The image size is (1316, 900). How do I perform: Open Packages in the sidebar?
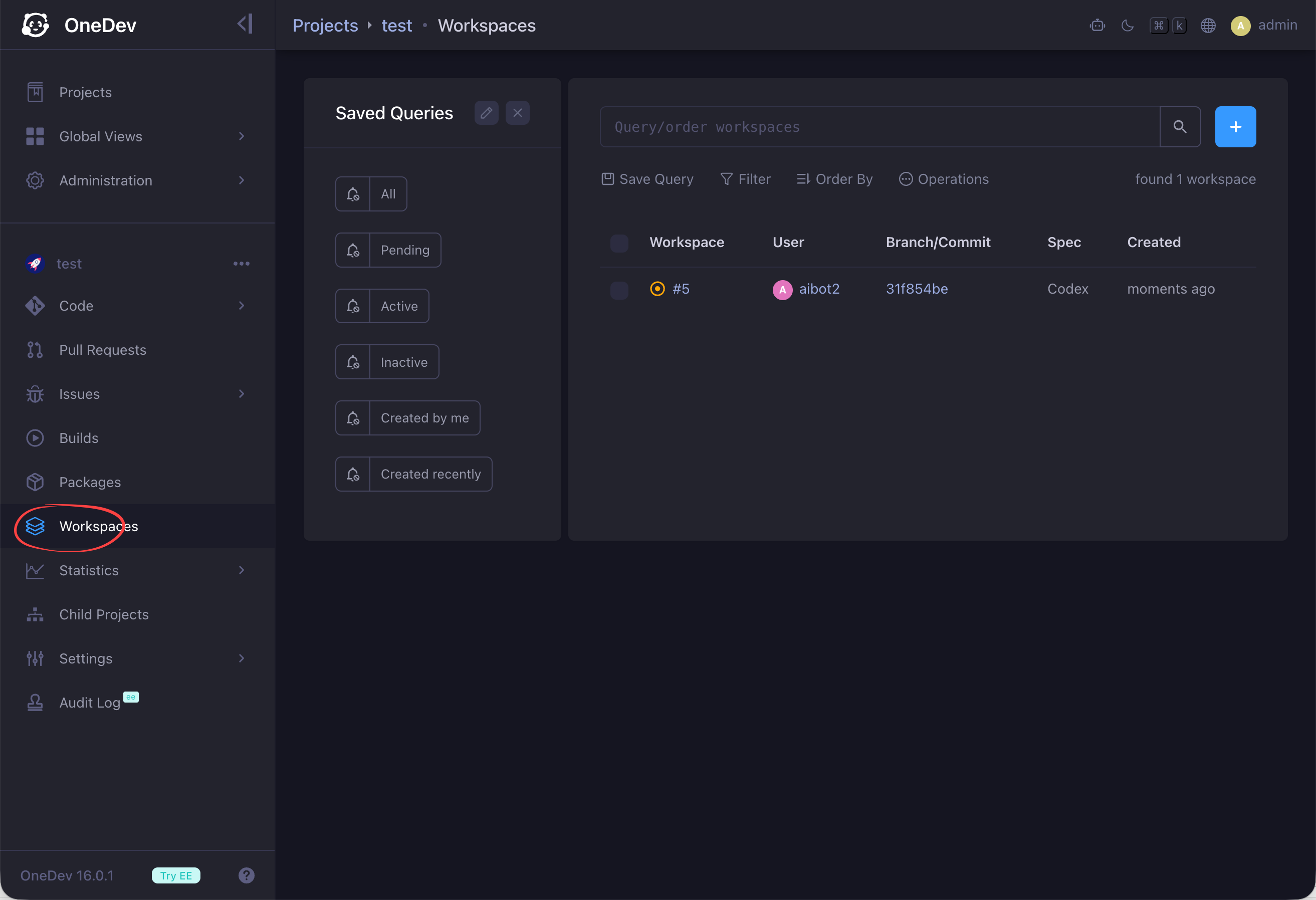tap(137, 483)
